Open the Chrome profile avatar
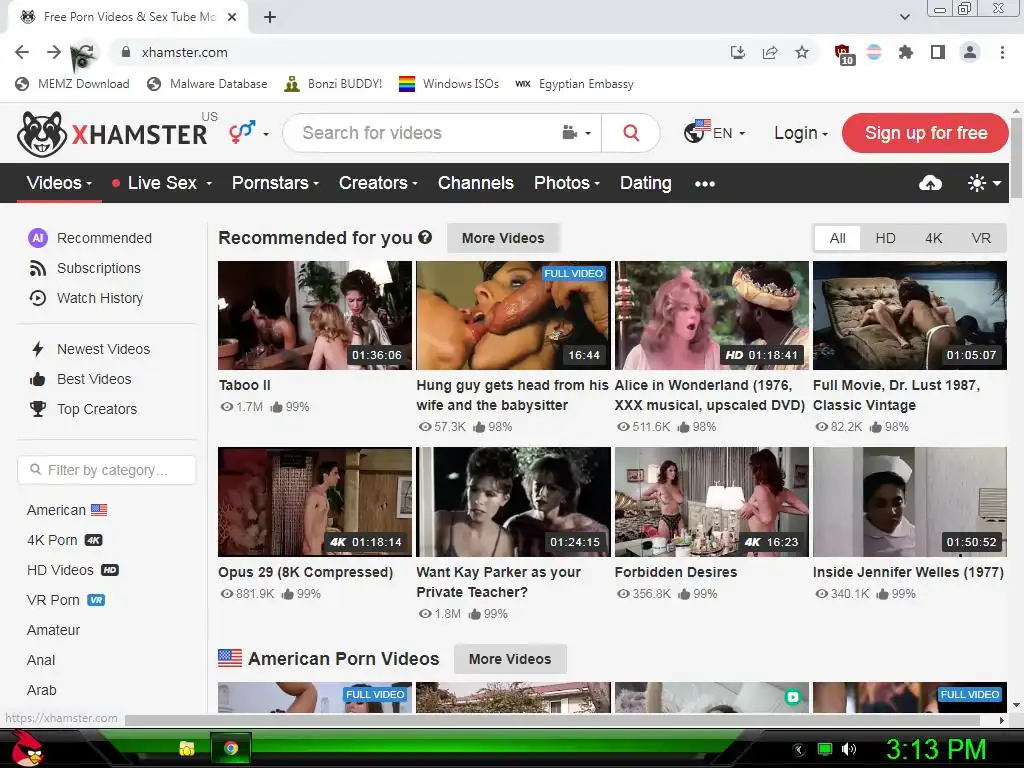 (x=970, y=52)
